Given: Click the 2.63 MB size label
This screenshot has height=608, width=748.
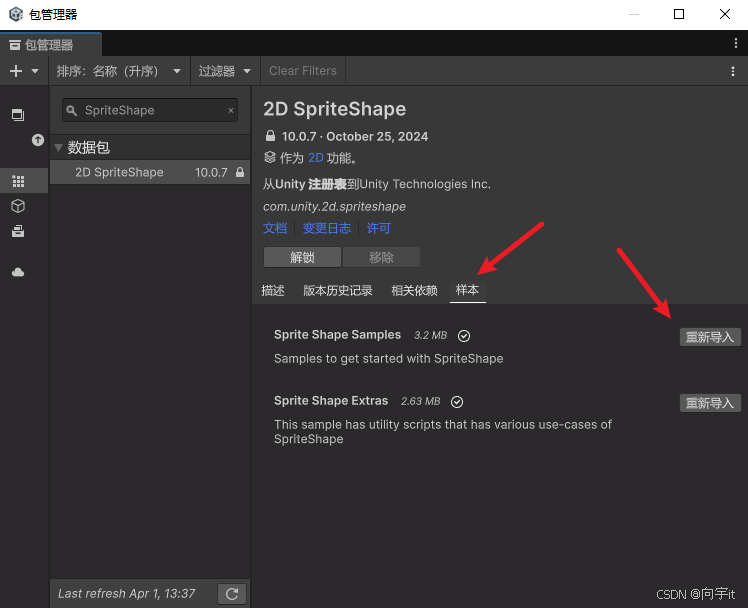Looking at the screenshot, I should pyautogui.click(x=420, y=401).
